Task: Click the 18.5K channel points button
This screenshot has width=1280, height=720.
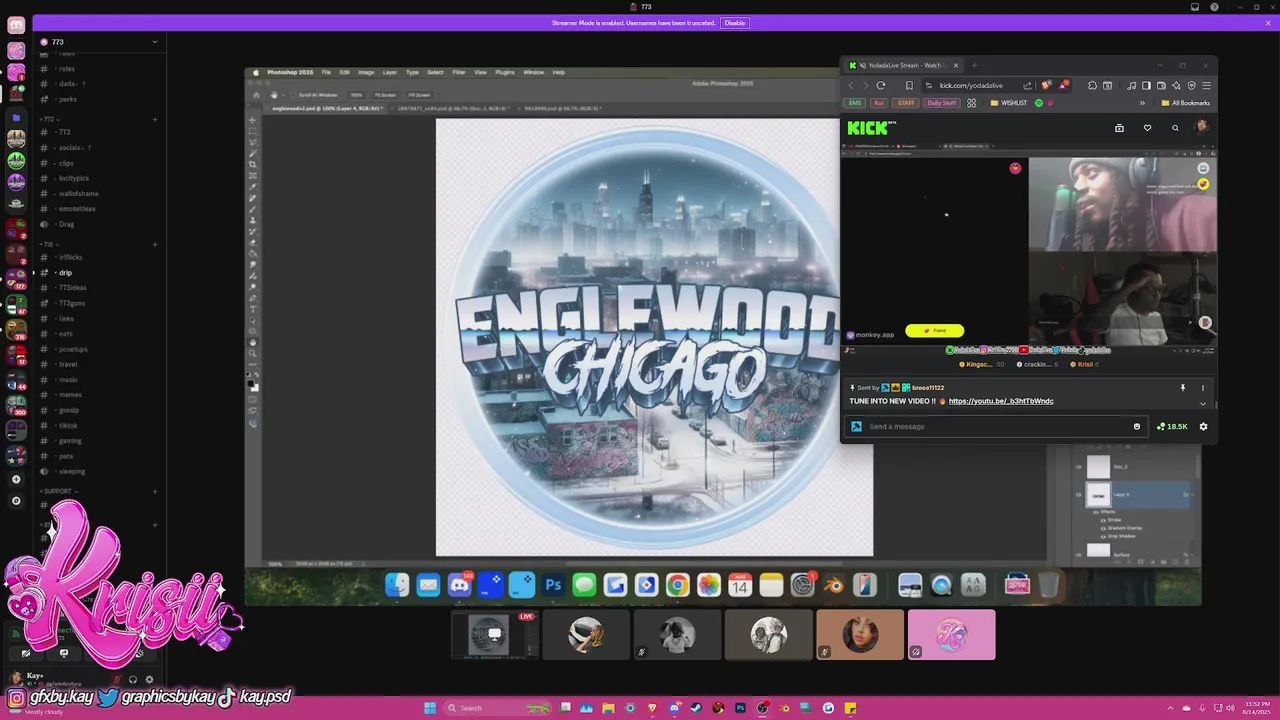Action: click(1172, 426)
